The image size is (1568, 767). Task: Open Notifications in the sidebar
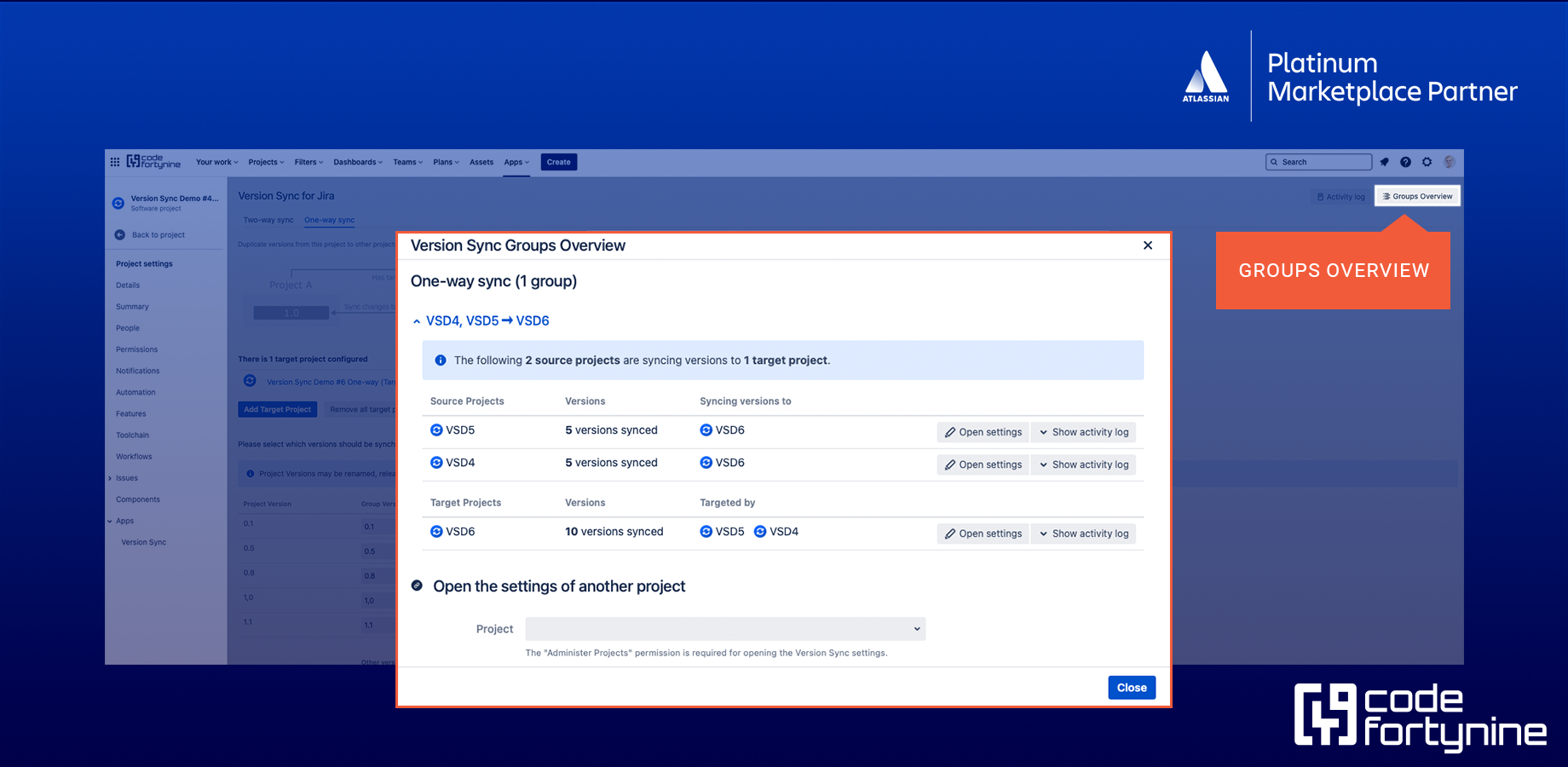point(138,371)
